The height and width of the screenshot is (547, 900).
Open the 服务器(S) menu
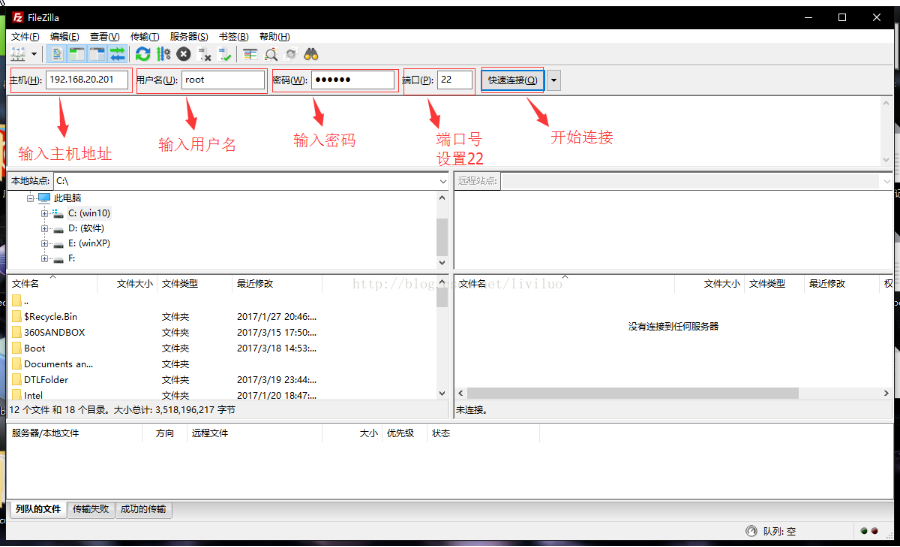[189, 37]
